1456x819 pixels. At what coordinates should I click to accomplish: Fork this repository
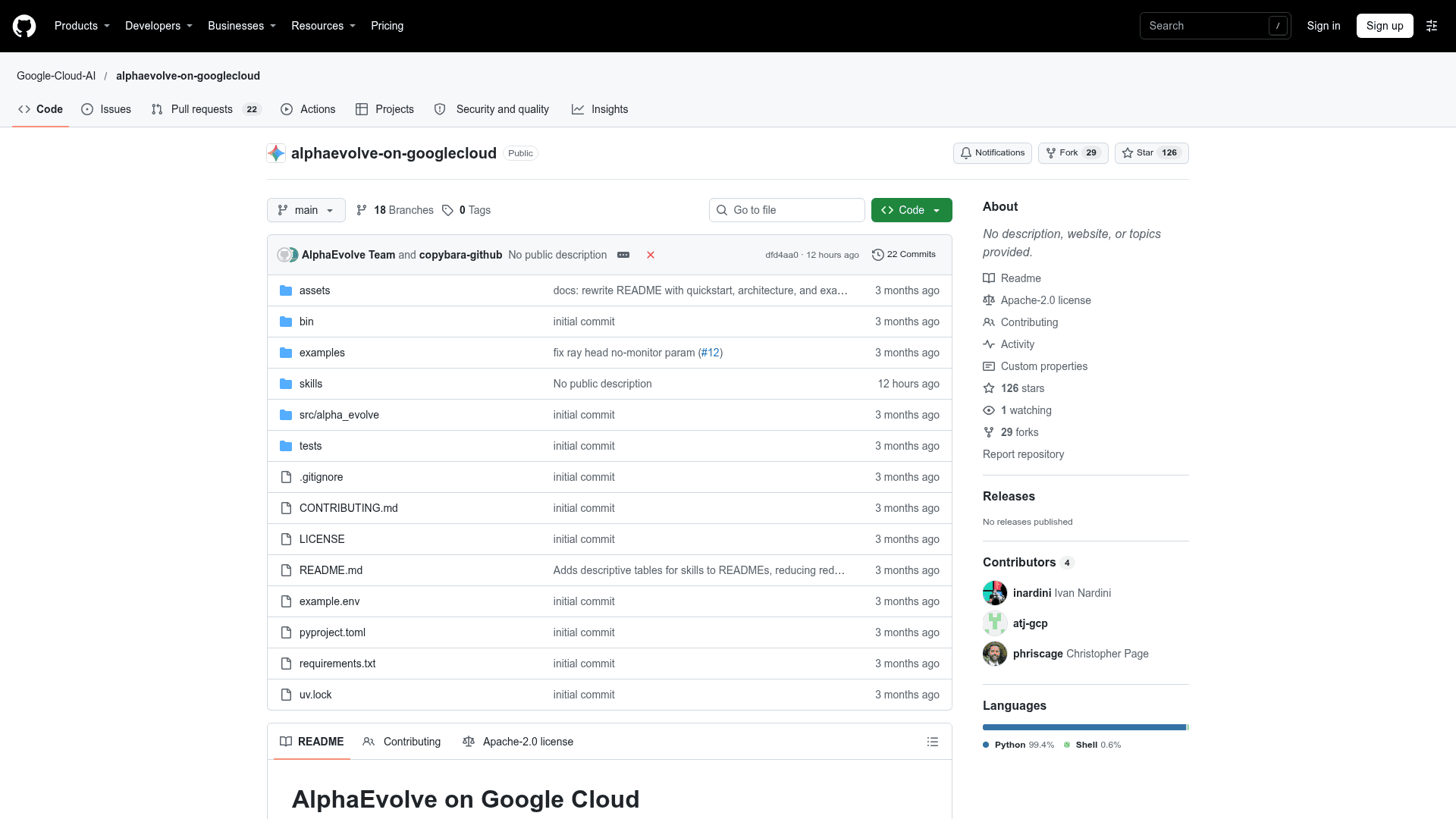(1072, 153)
